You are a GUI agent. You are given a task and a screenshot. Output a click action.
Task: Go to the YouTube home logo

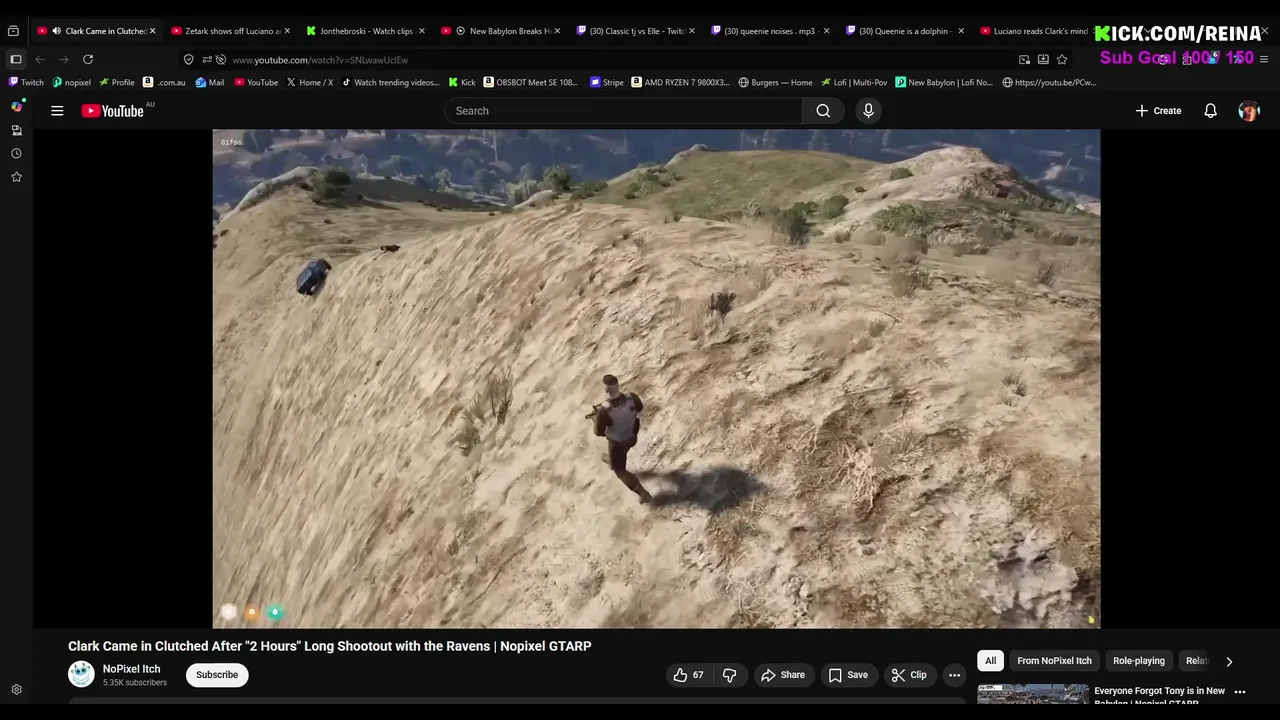tap(113, 111)
